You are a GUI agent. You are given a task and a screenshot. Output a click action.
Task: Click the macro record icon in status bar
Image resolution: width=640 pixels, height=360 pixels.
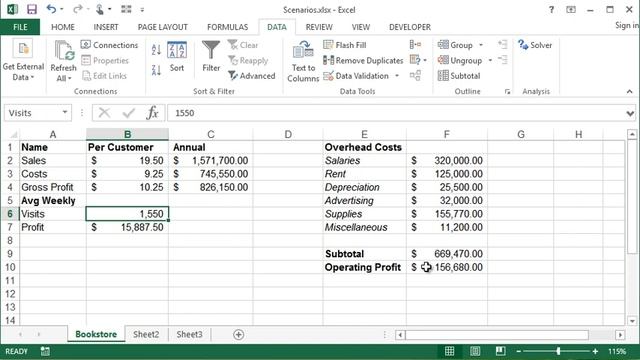[x=45, y=351]
